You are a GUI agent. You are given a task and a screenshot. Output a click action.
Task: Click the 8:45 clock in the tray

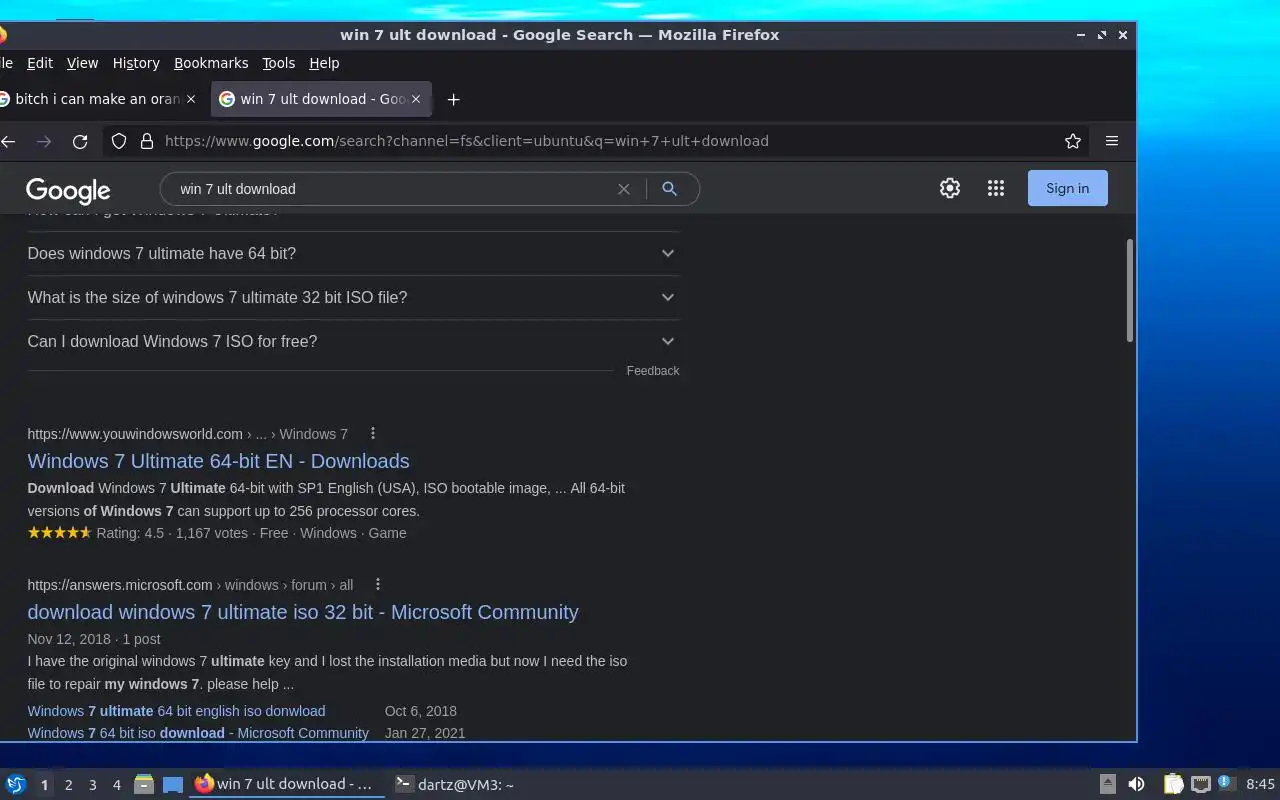click(1260, 785)
